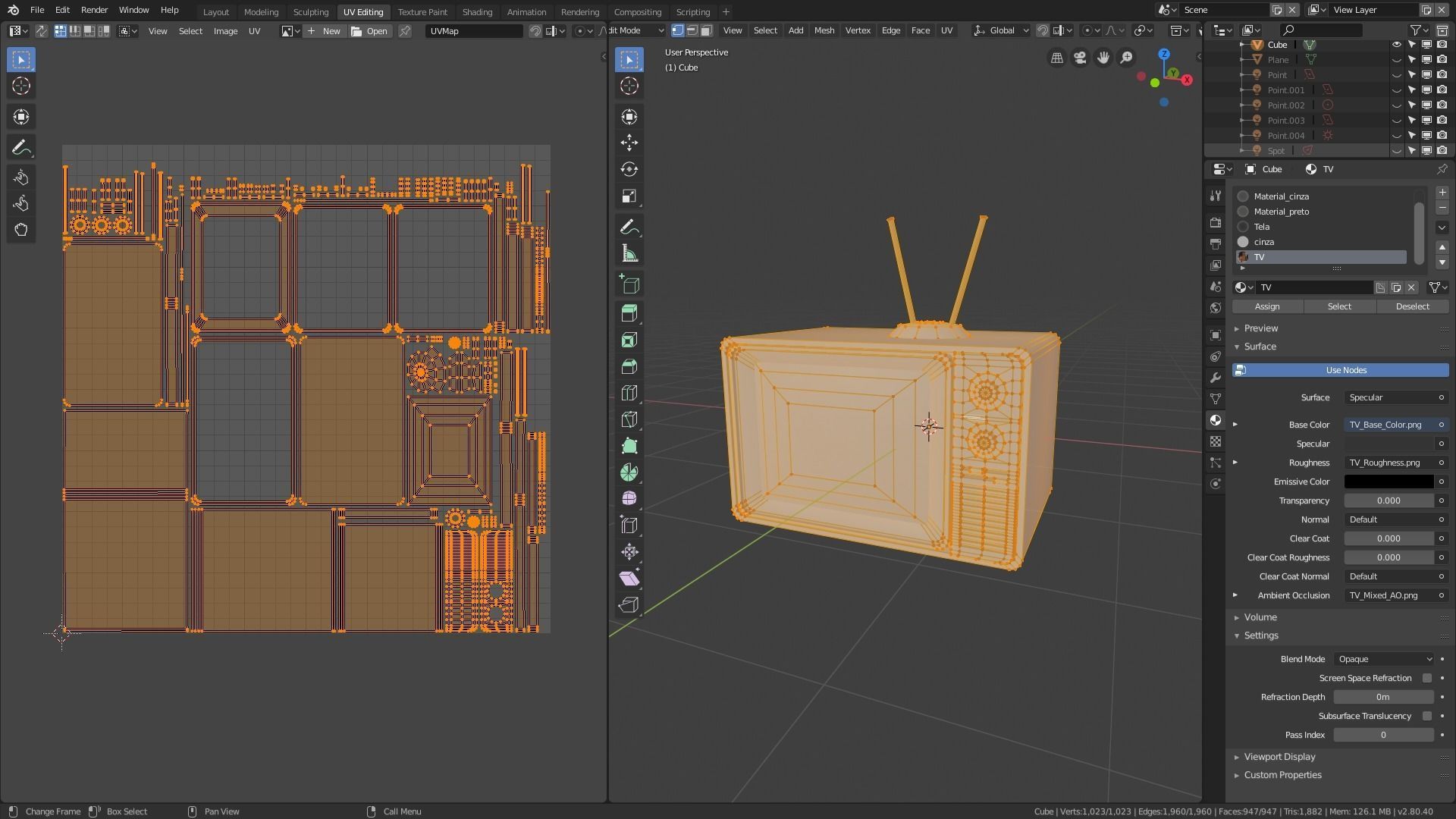This screenshot has width=1456, height=819.
Task: Click the zoom view magnifier icon
Action: pyautogui.click(x=1127, y=58)
